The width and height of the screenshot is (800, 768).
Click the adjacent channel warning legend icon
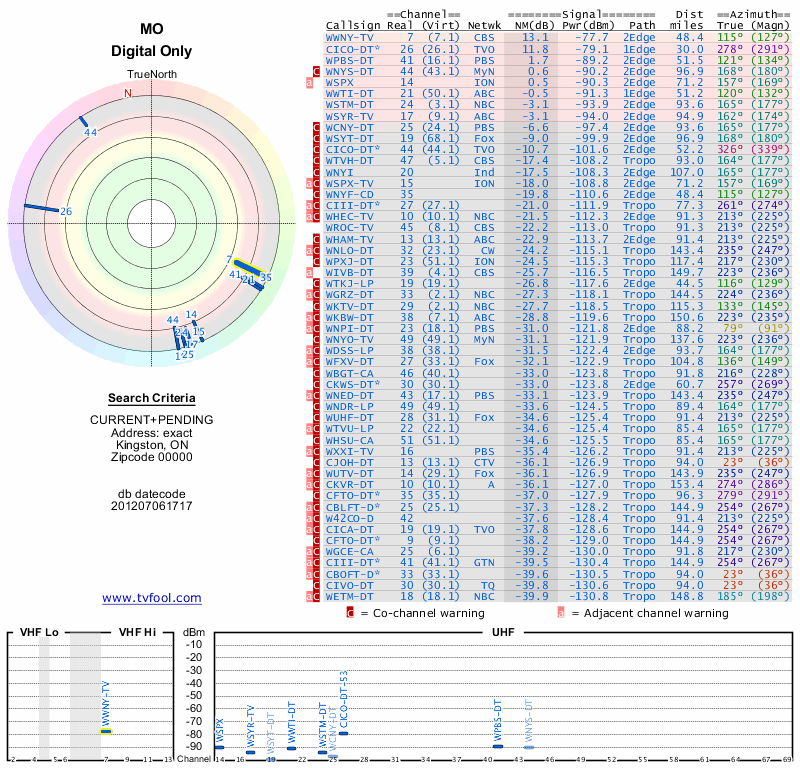[x=561, y=613]
